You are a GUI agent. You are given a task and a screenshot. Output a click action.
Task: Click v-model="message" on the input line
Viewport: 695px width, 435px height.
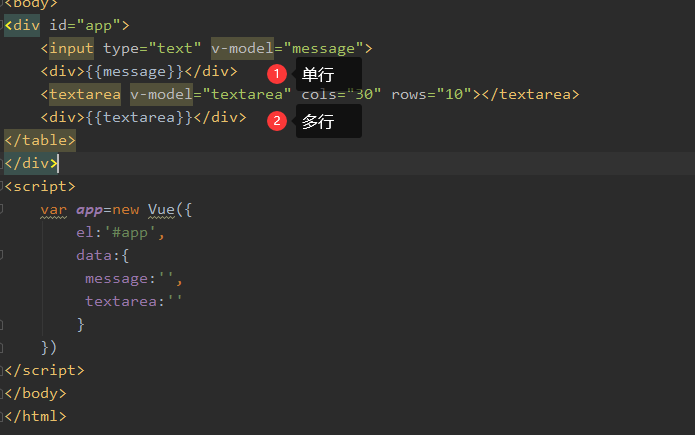click(287, 48)
